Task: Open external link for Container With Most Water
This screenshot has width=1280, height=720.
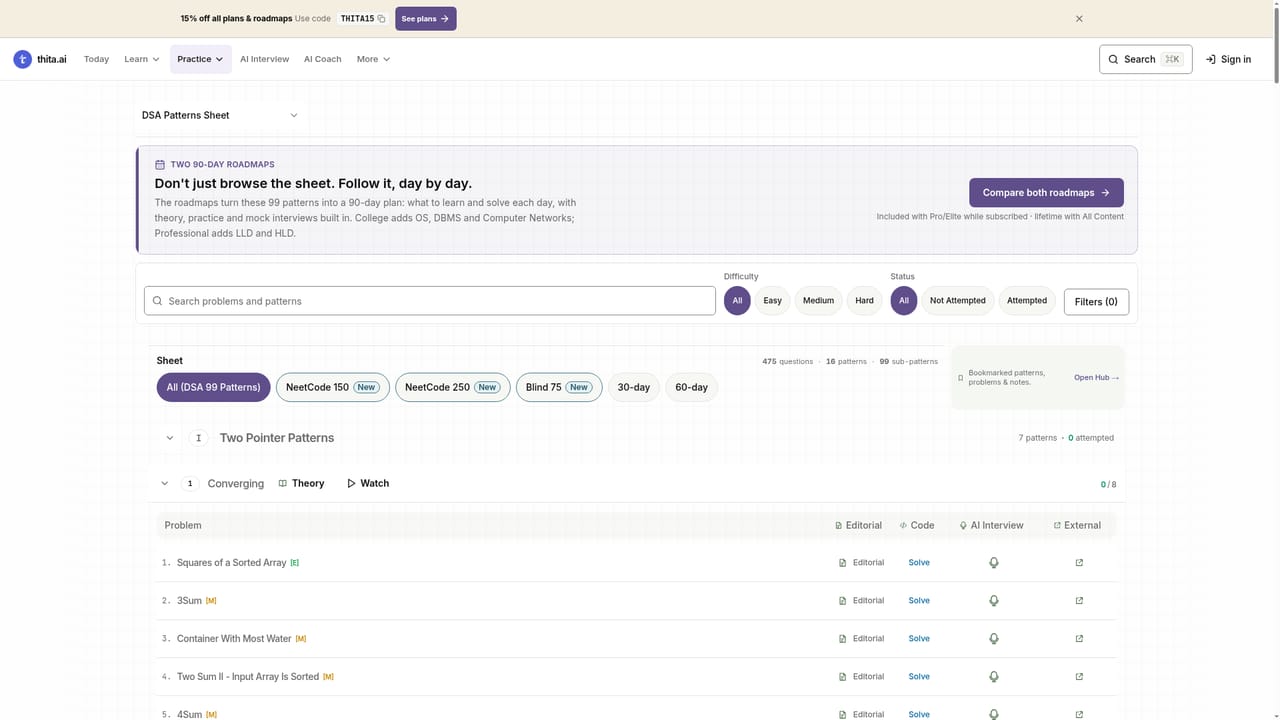Action: coord(1079,639)
